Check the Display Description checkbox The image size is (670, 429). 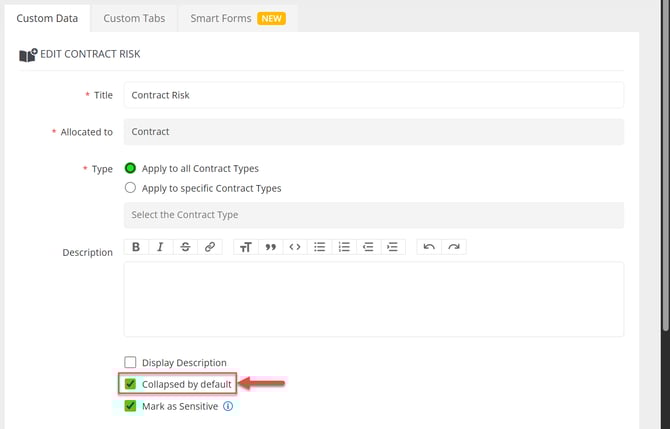[130, 362]
